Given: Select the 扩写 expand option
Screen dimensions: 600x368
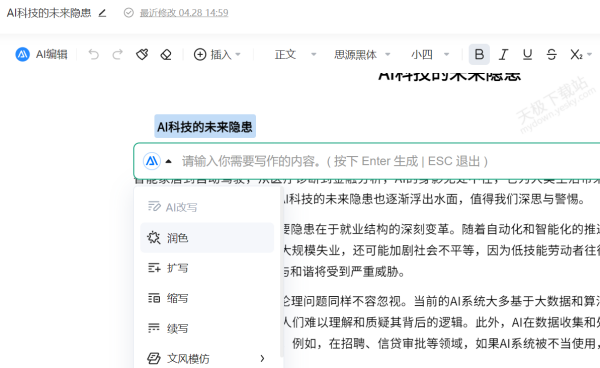Looking at the screenshot, I should (x=207, y=268).
